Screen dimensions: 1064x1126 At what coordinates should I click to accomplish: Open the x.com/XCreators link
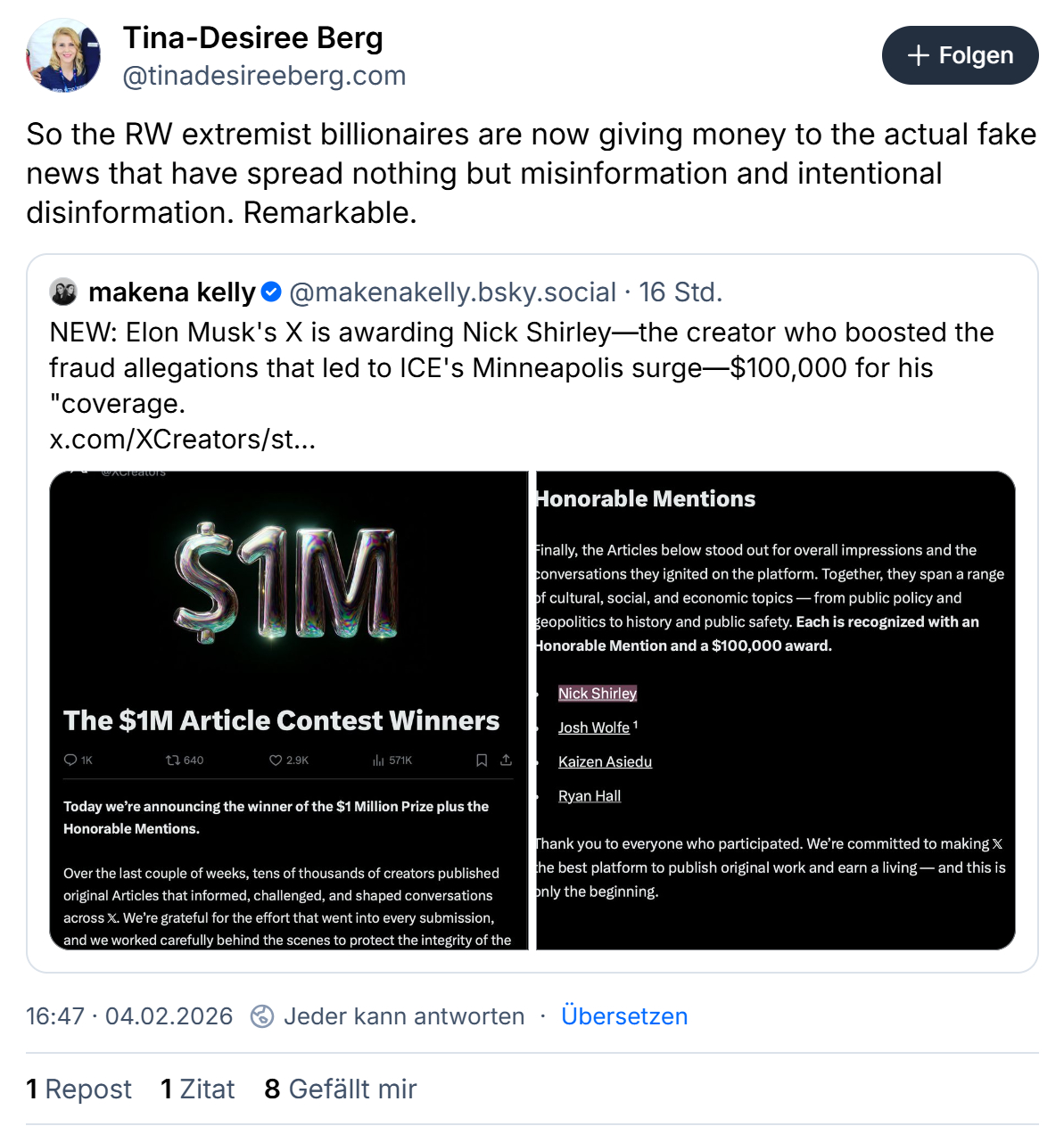(182, 439)
